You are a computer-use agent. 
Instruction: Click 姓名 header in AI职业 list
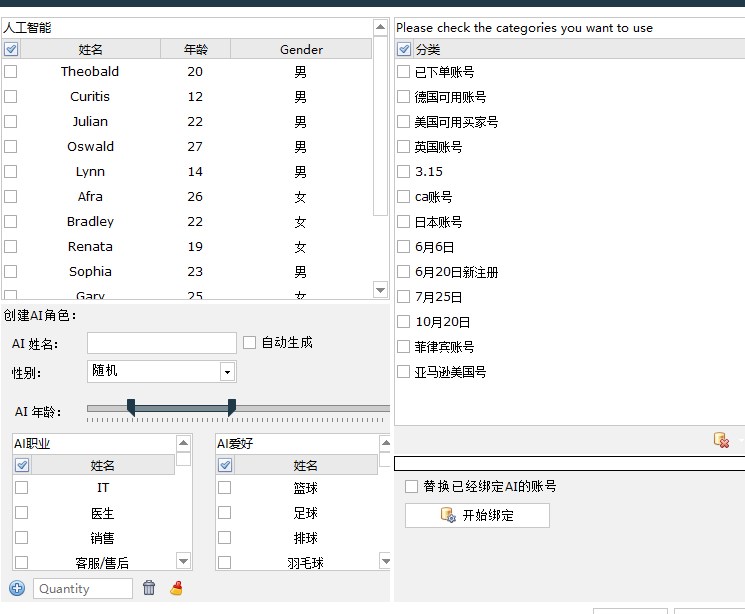[x=103, y=465]
